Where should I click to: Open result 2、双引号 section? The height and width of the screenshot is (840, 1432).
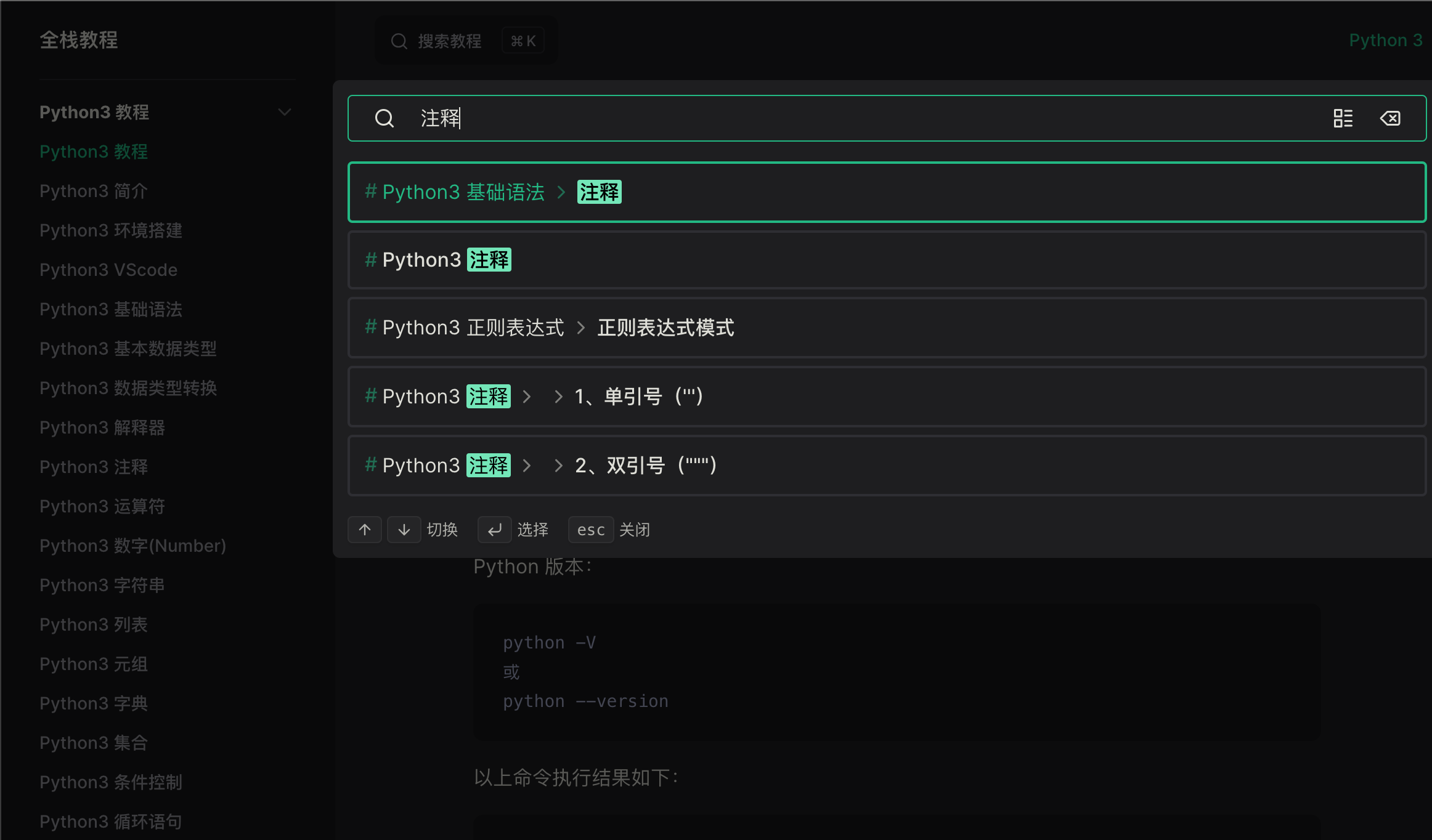click(886, 466)
